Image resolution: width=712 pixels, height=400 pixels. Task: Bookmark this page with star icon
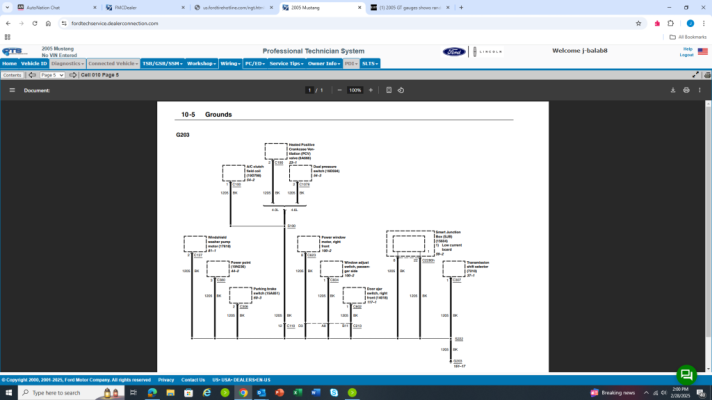(x=638, y=23)
